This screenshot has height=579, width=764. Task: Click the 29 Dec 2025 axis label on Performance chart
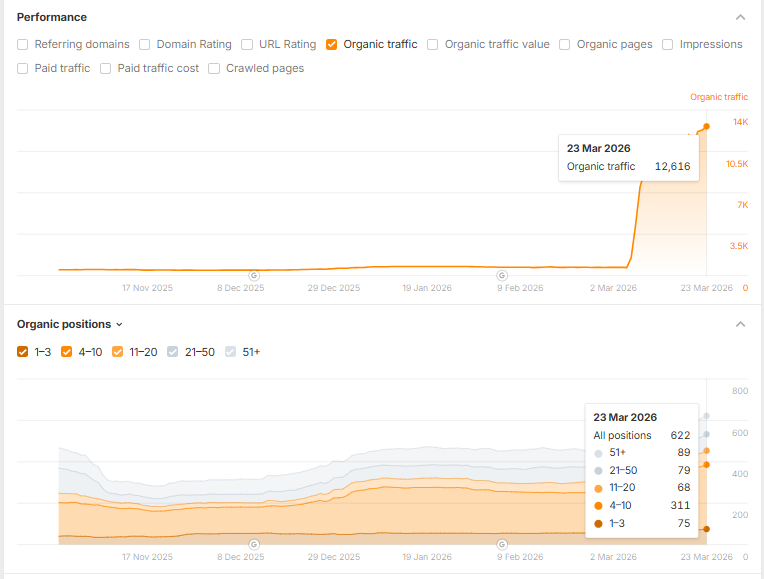pyautogui.click(x=334, y=288)
